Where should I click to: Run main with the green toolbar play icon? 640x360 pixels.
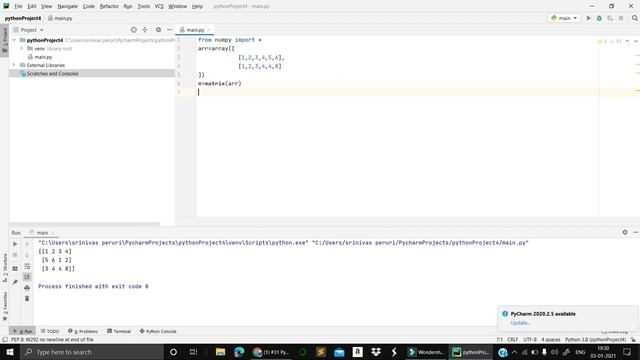(589, 18)
